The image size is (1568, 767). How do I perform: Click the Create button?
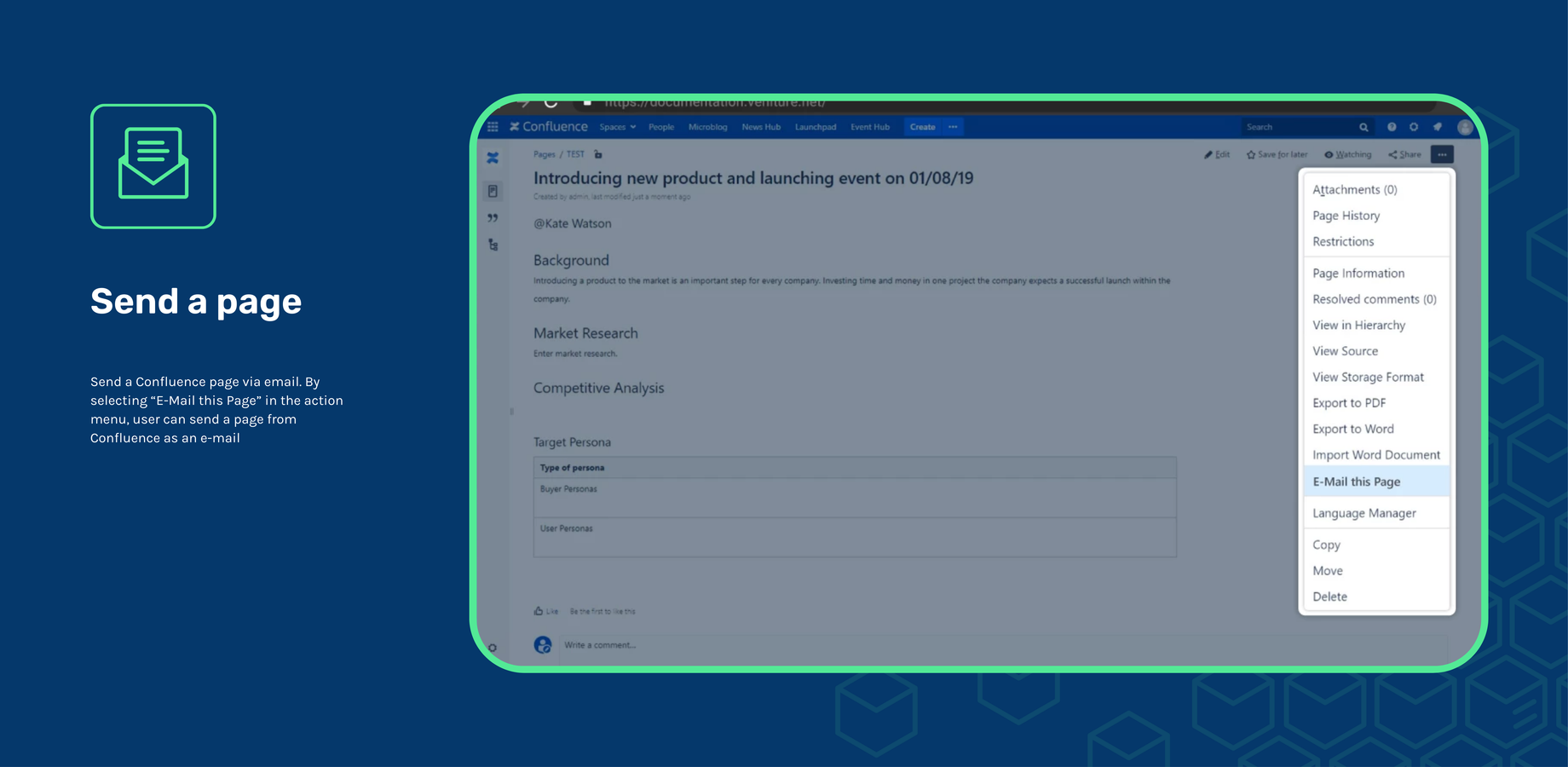click(923, 127)
